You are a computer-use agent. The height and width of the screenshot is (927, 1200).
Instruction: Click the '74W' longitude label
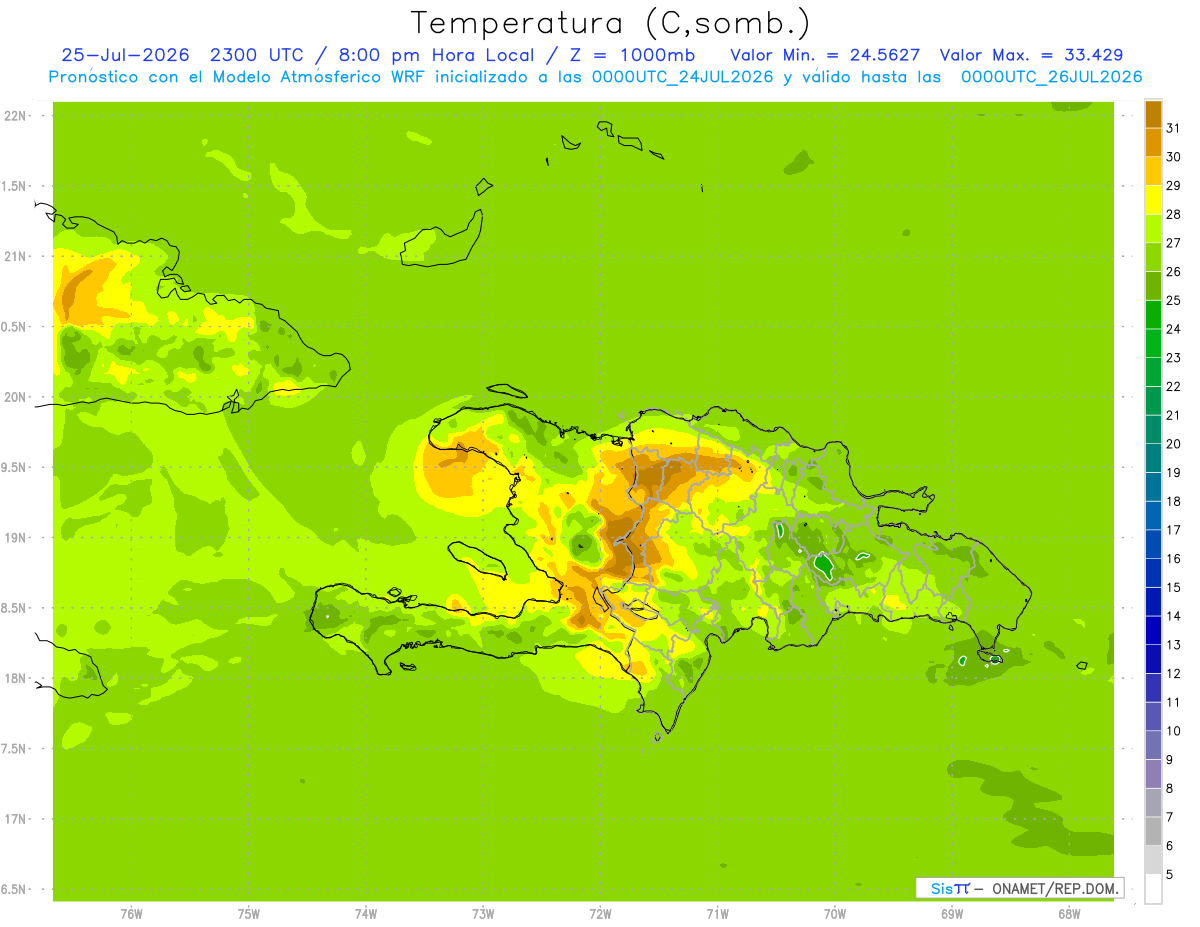tap(366, 914)
